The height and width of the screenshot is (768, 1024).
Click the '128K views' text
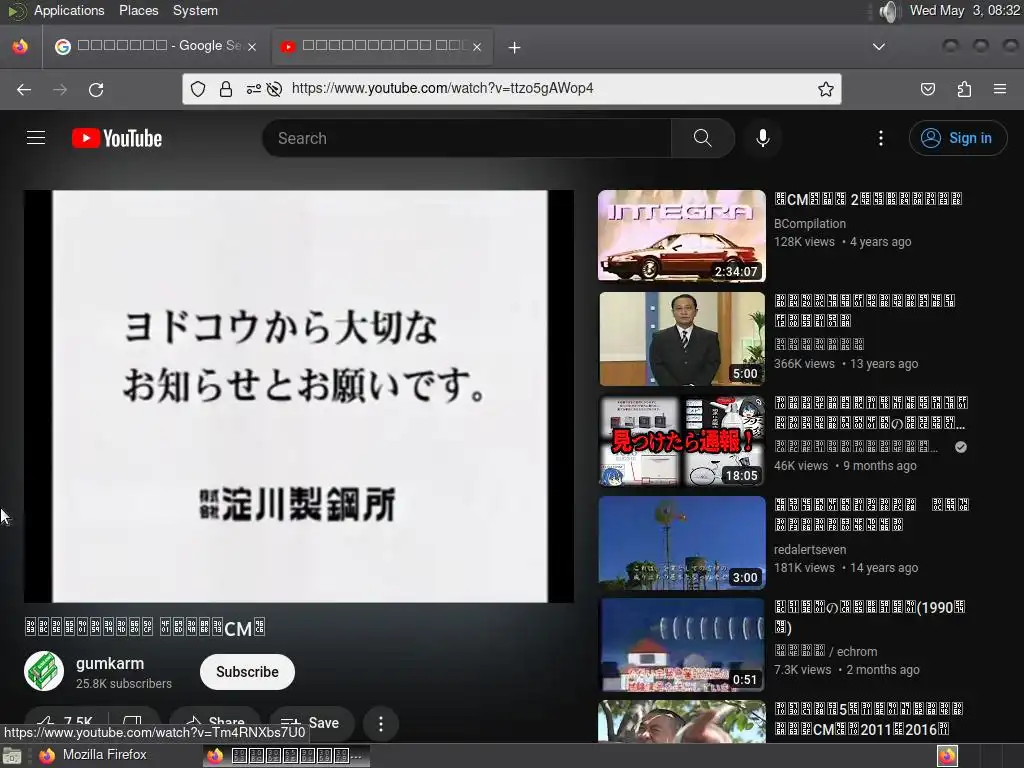click(x=805, y=242)
